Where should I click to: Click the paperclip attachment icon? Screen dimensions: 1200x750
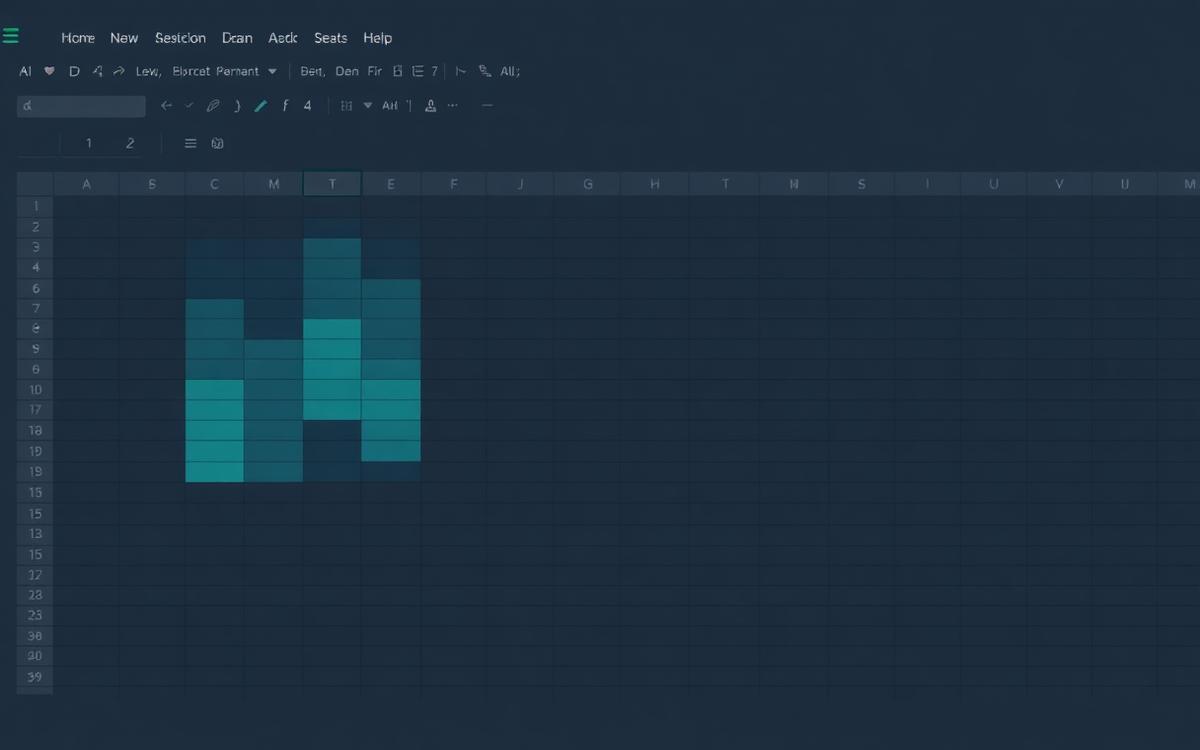click(x=213, y=105)
